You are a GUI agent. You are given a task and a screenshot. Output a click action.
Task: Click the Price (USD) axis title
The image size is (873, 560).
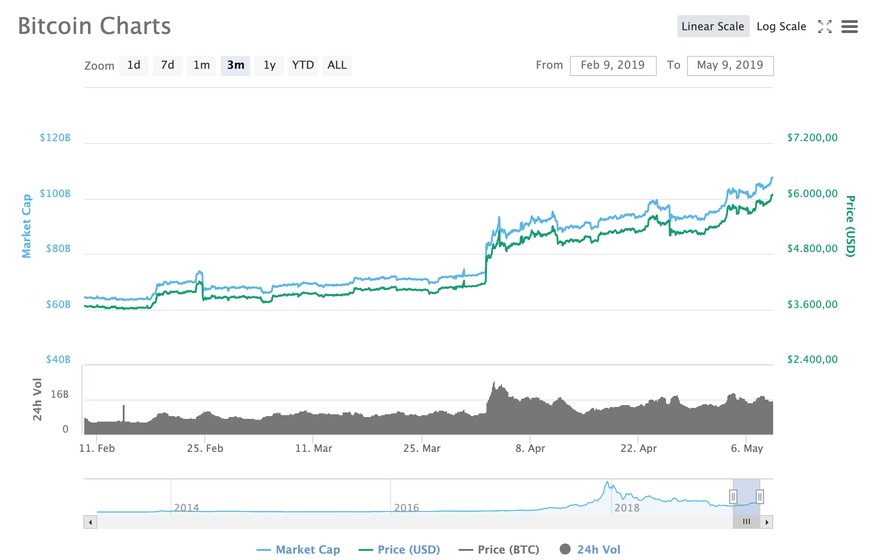point(850,226)
